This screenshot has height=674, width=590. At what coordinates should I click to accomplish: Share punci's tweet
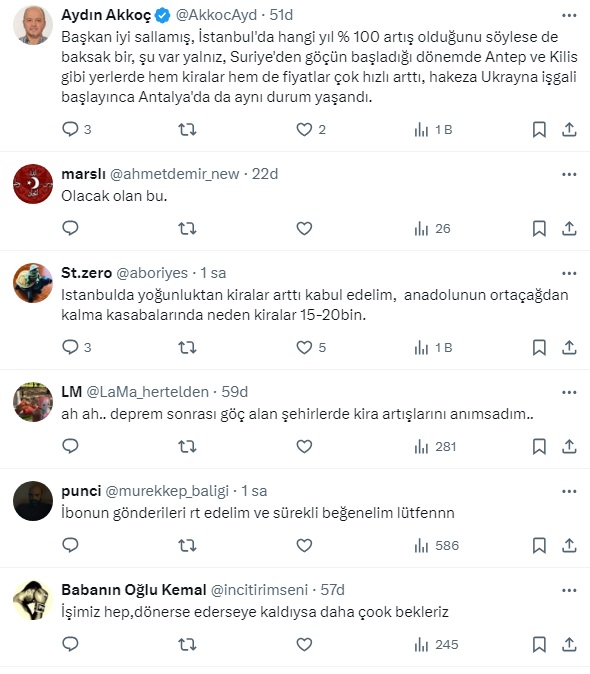[569, 545]
